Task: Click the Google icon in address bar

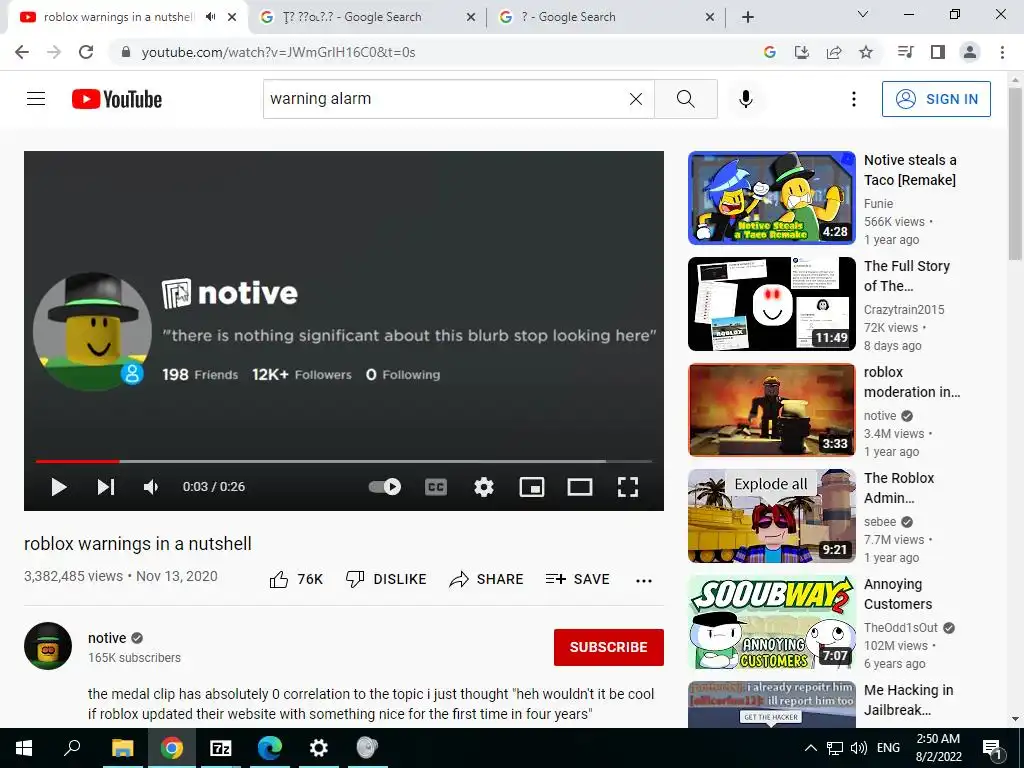Action: [x=769, y=52]
